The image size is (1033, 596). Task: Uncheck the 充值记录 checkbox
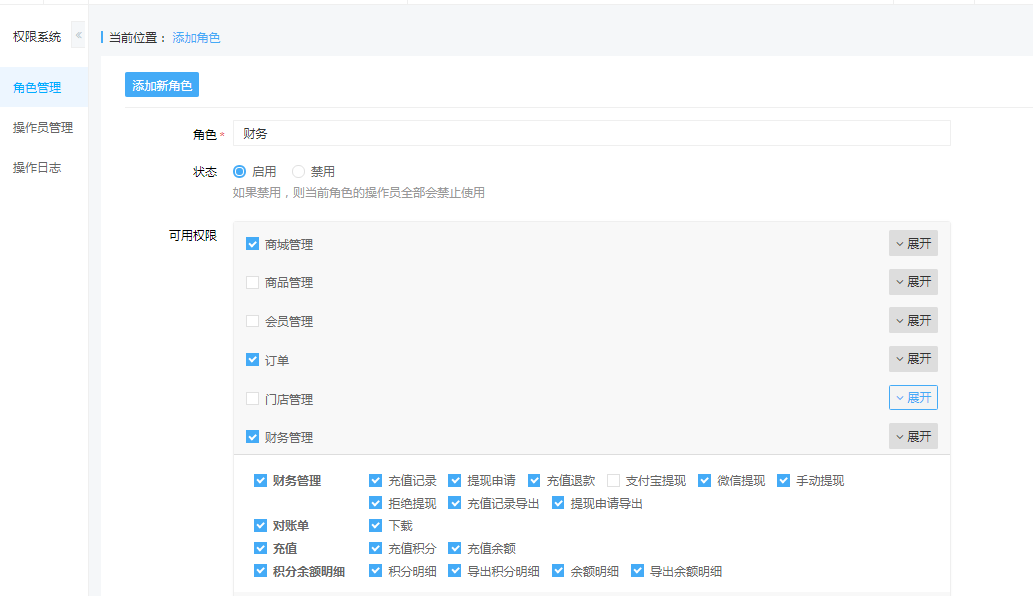pos(376,480)
